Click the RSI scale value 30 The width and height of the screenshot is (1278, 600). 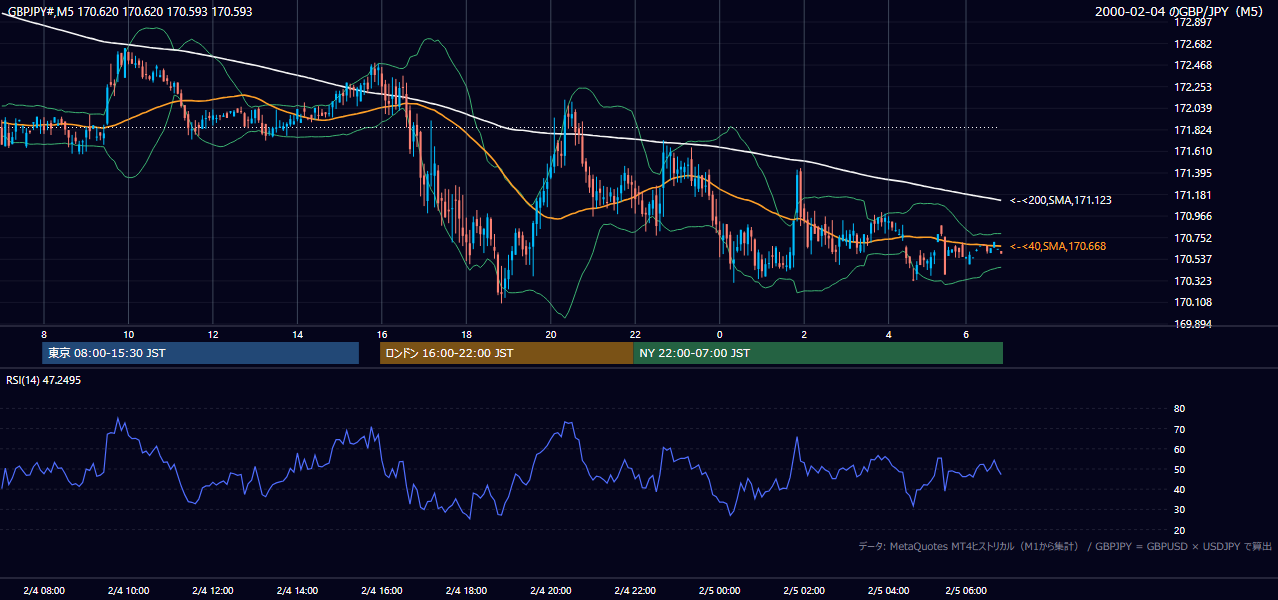[x=1180, y=510]
